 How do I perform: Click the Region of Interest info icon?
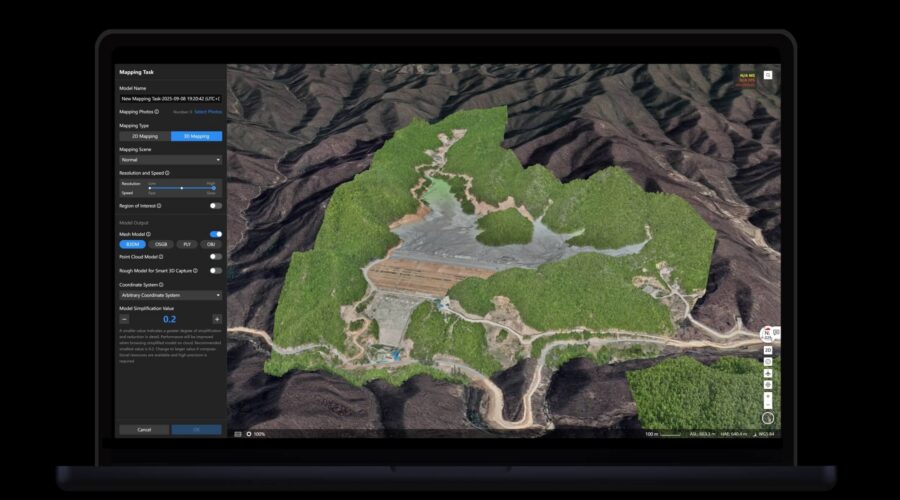point(159,205)
